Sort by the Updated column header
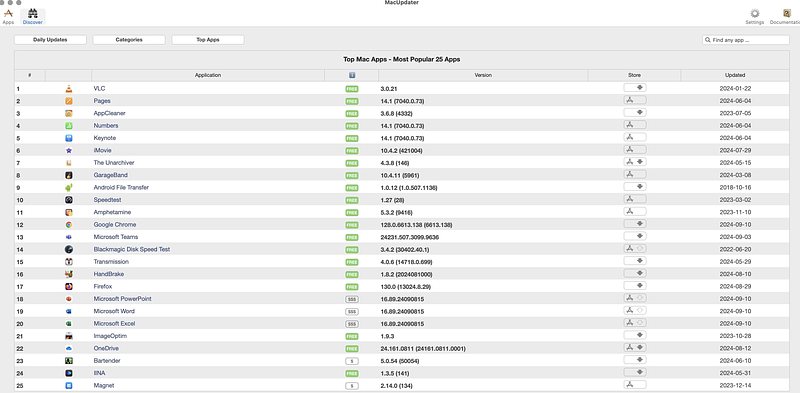This screenshot has height=393, width=800. tap(735, 75)
